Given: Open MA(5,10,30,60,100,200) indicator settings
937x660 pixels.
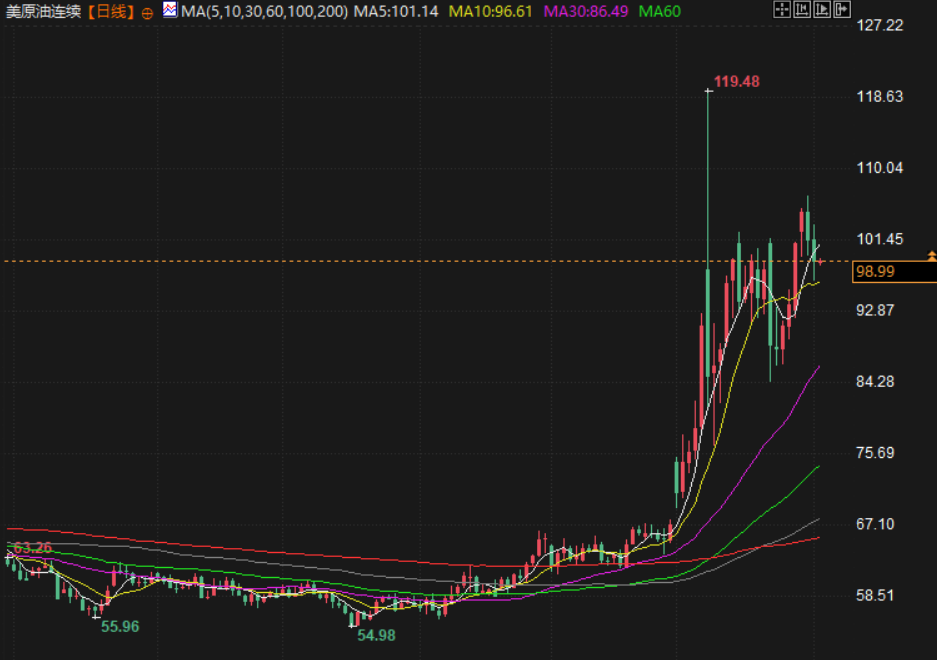Looking at the screenshot, I should tap(264, 11).
